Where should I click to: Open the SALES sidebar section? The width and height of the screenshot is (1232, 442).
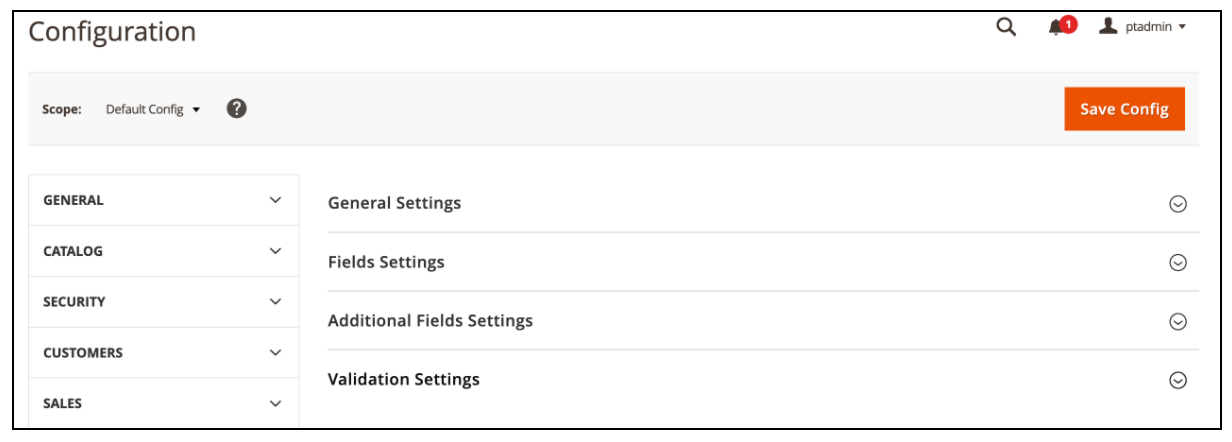[63, 404]
